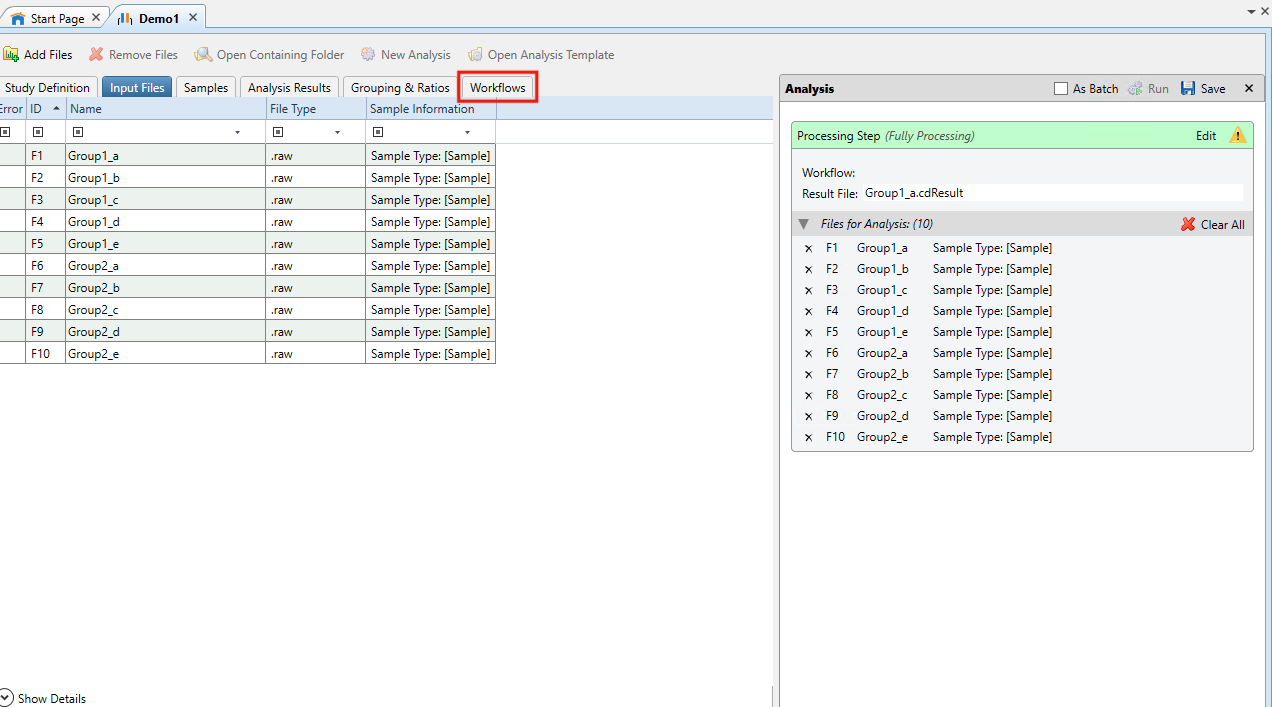Open the Grouping & Ratios tab
This screenshot has width=1272, height=707.
click(400, 88)
